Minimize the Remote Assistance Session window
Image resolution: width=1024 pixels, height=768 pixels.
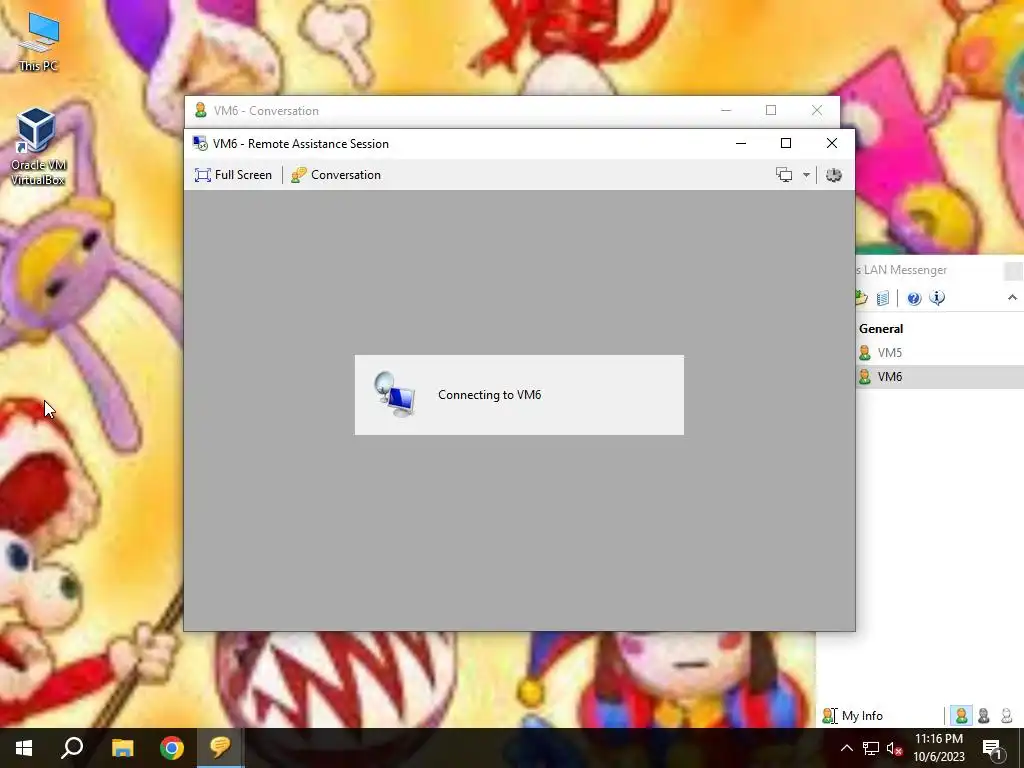[x=741, y=144]
